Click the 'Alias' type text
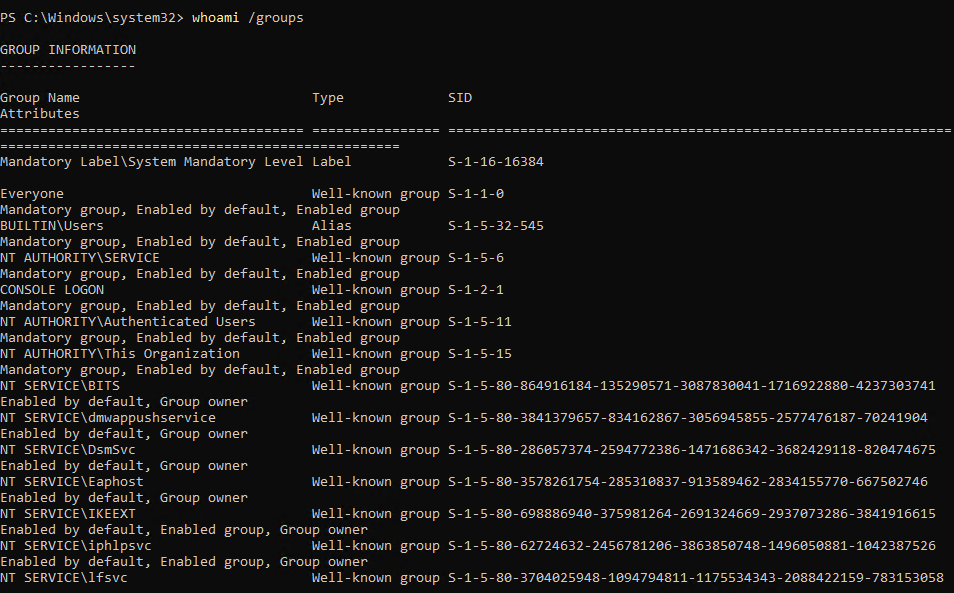This screenshot has width=954, height=593. [x=331, y=226]
